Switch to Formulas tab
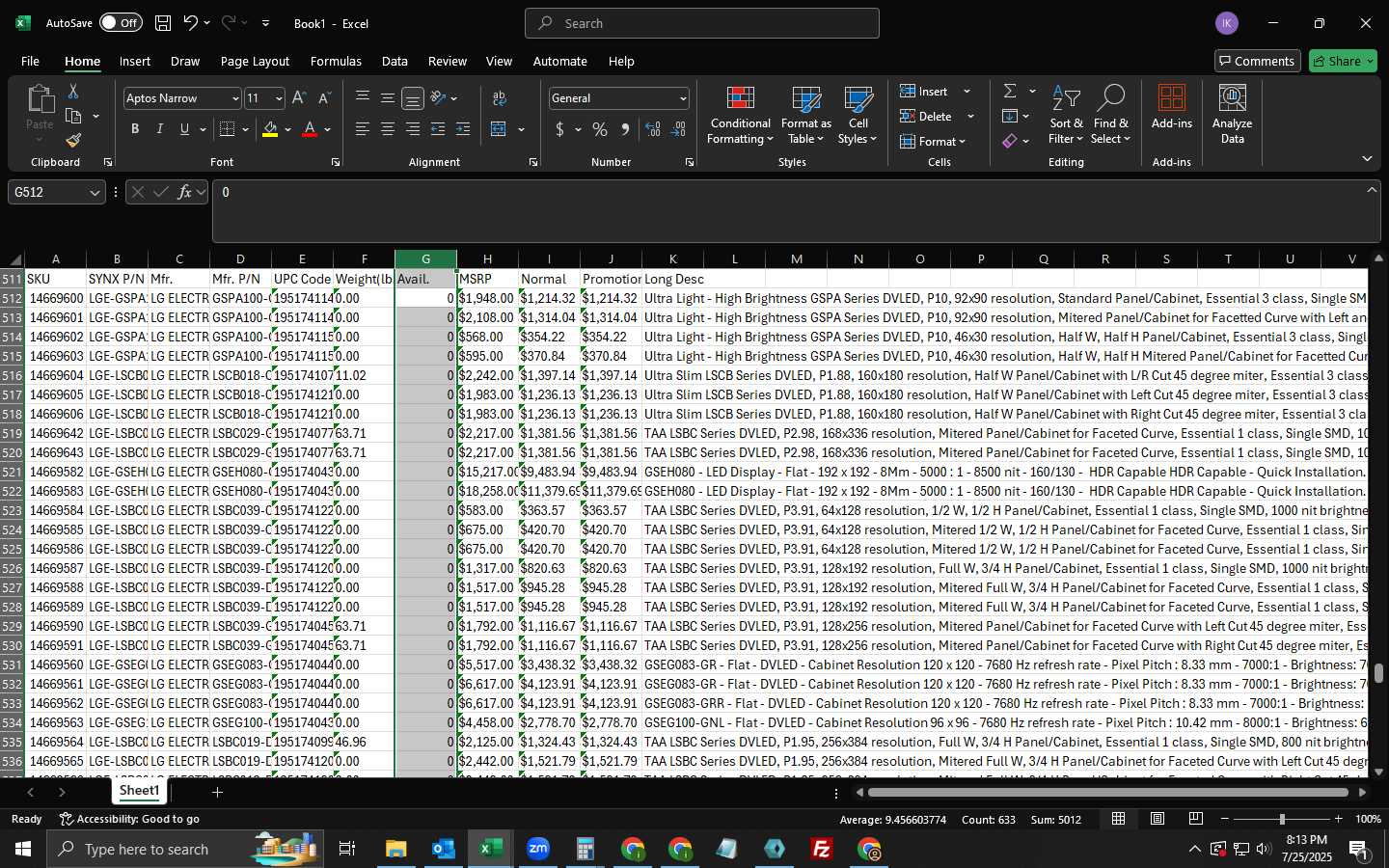Screen dimensions: 1389x868 (x=336, y=61)
